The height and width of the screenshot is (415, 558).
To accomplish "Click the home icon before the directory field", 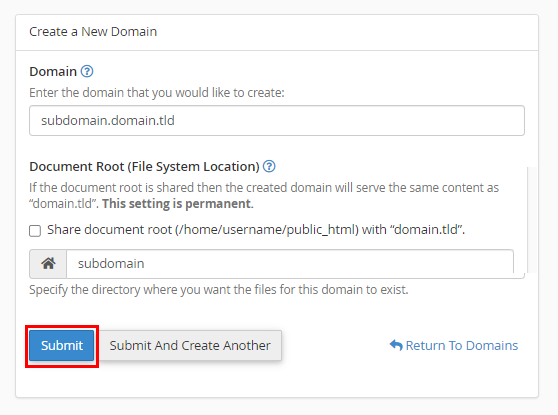I will click(x=48, y=264).
